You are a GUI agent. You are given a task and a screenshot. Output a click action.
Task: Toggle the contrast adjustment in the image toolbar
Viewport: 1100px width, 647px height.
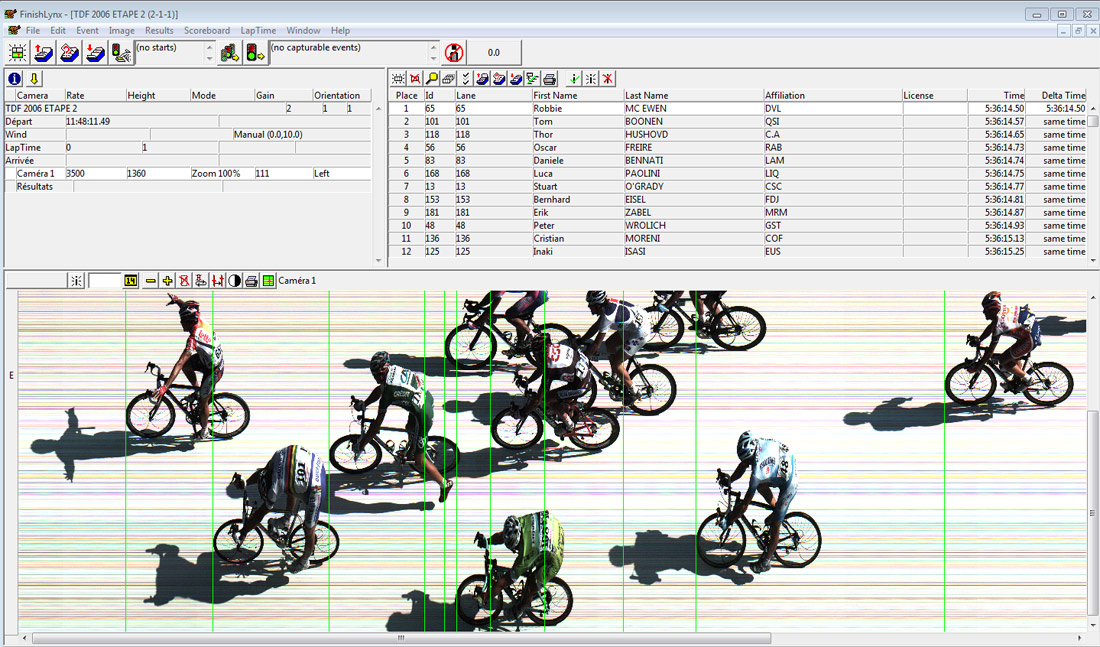[x=234, y=281]
